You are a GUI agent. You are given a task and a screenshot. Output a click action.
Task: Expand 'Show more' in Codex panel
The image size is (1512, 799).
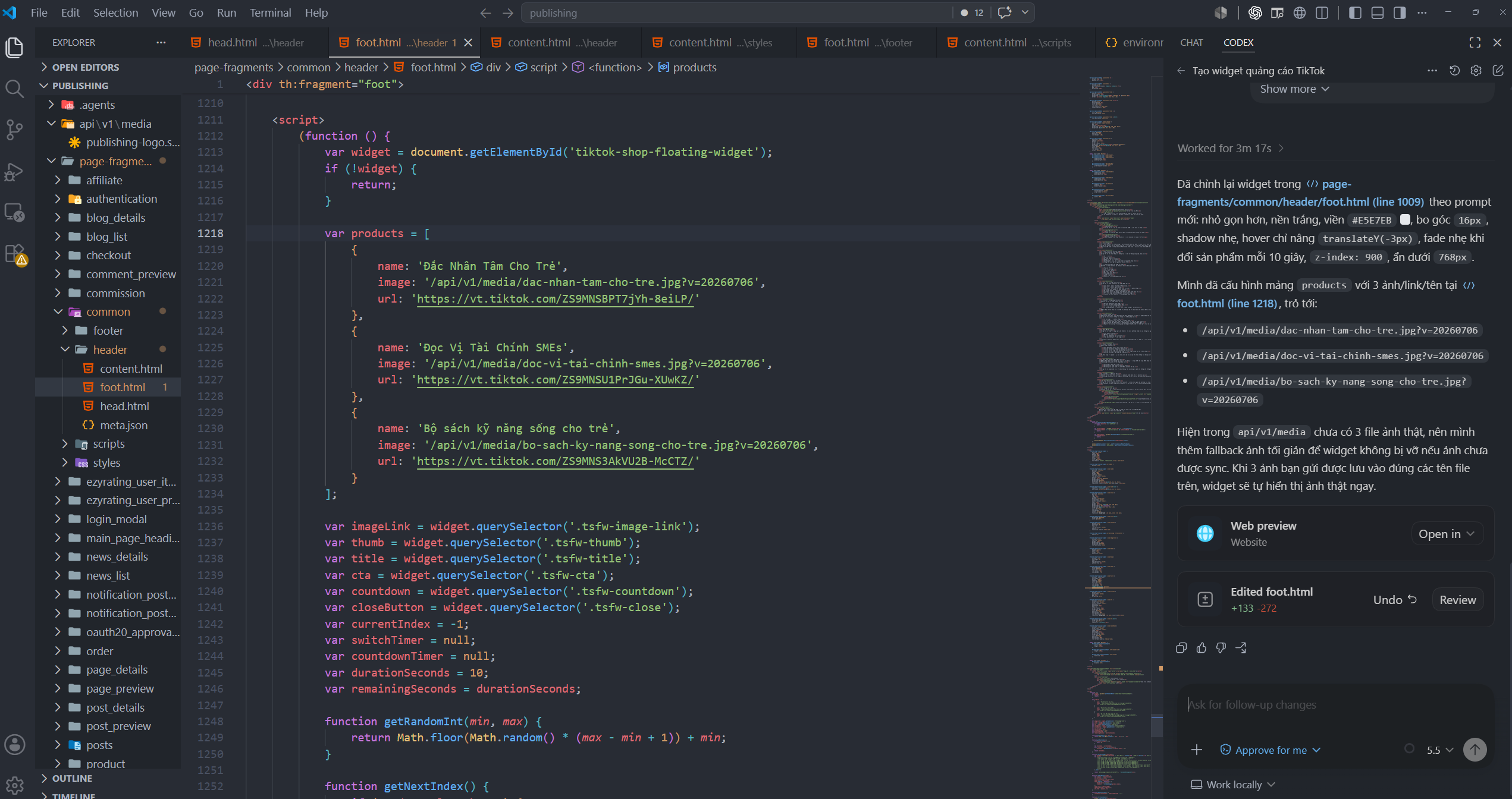pos(1294,89)
